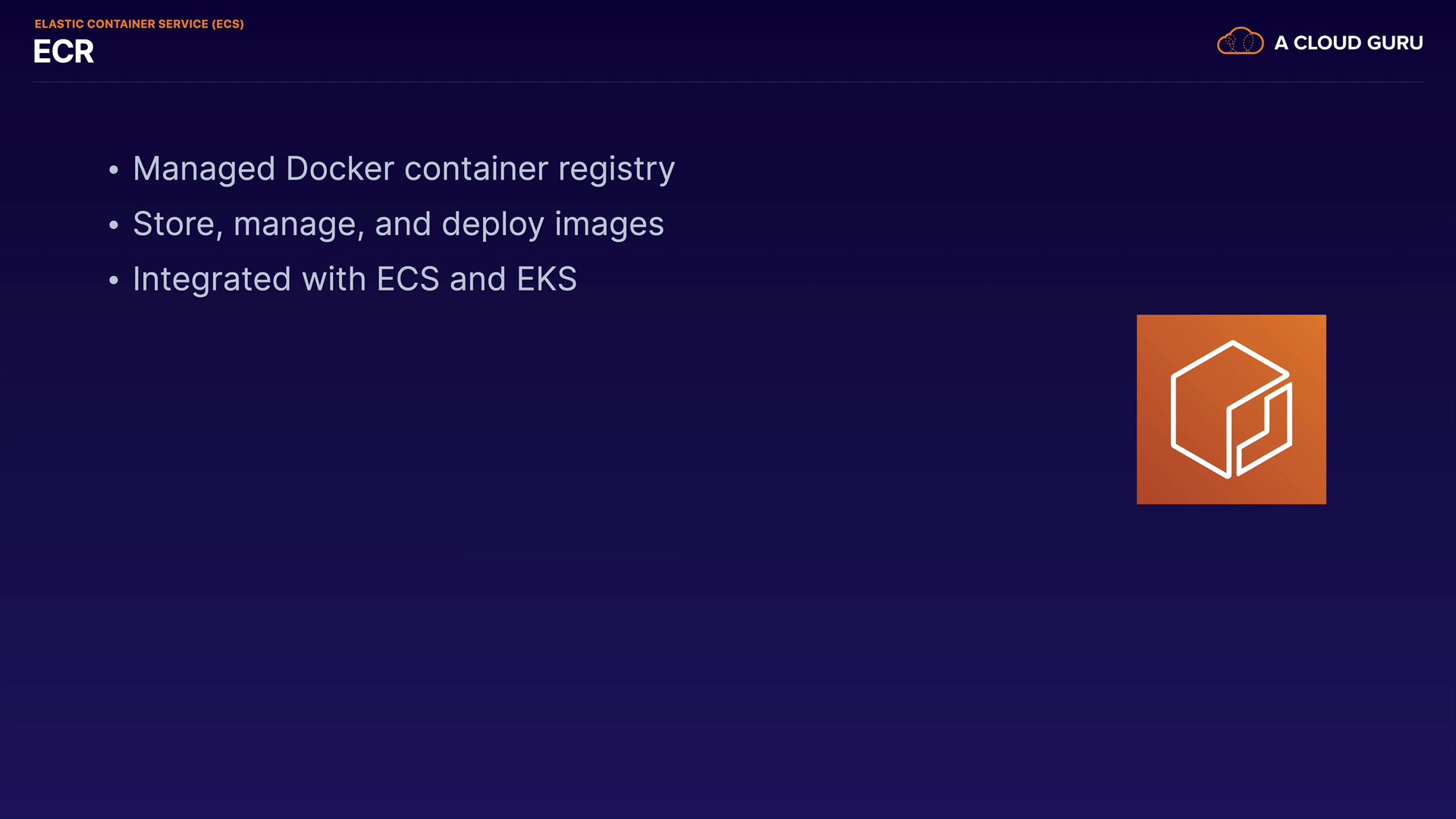1456x819 pixels.
Task: Click the second bullet point dot
Action: (114, 225)
